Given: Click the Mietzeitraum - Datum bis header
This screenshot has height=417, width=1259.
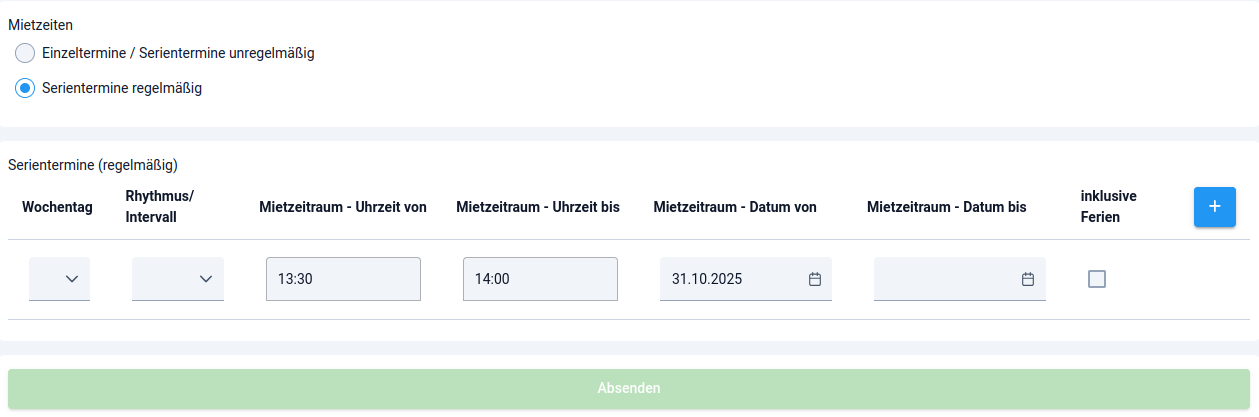Looking at the screenshot, I should [947, 207].
